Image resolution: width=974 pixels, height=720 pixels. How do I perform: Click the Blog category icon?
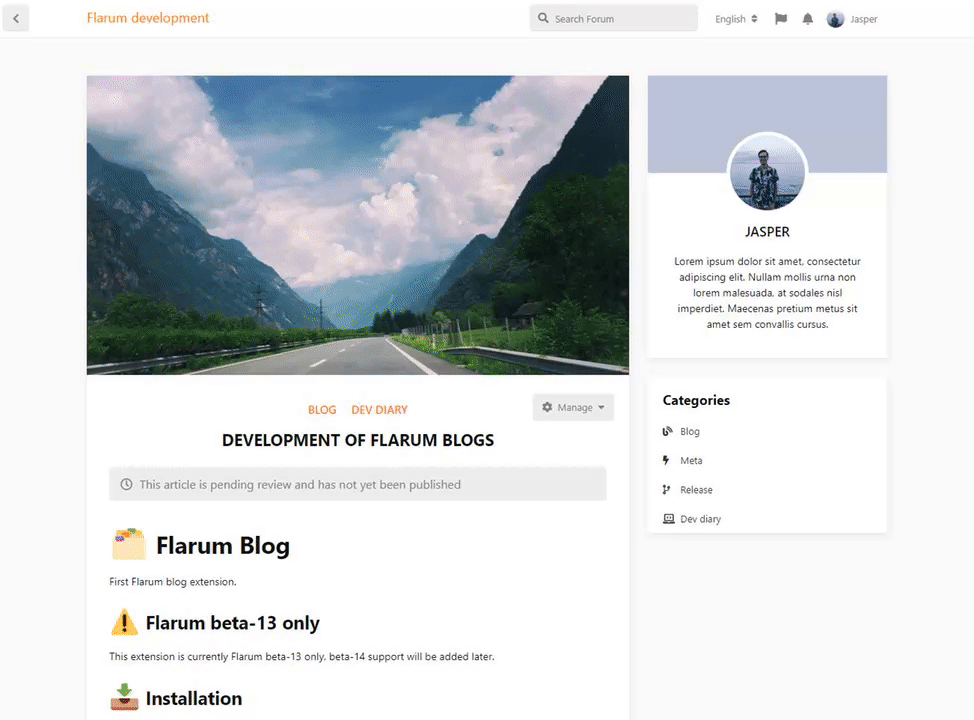click(x=668, y=431)
